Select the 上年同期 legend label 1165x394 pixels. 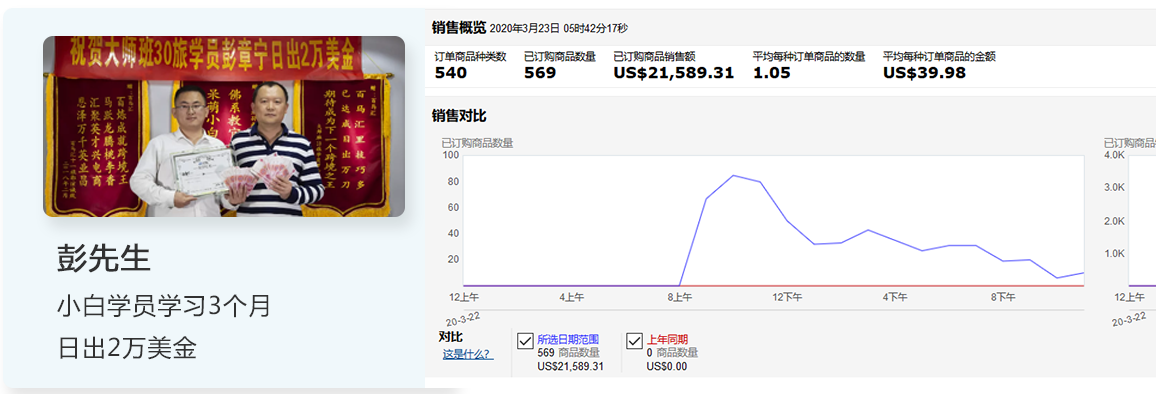[x=667, y=340]
